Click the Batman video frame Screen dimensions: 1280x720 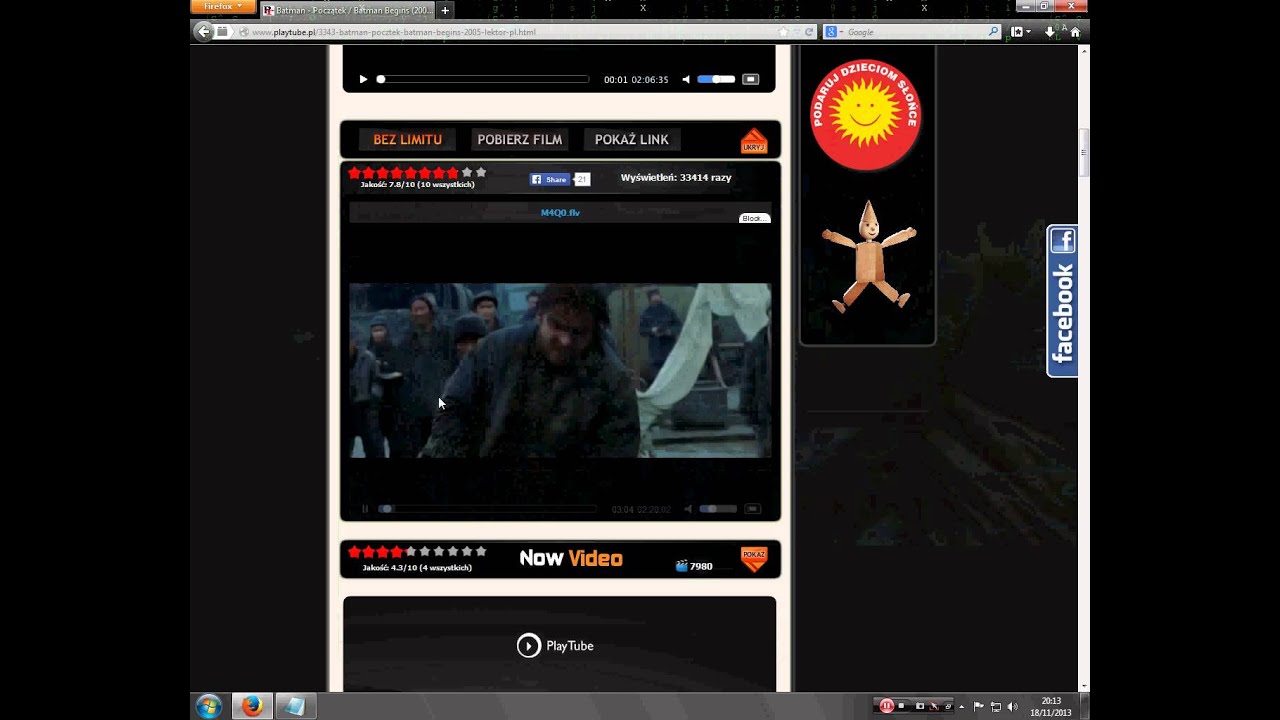coord(560,370)
